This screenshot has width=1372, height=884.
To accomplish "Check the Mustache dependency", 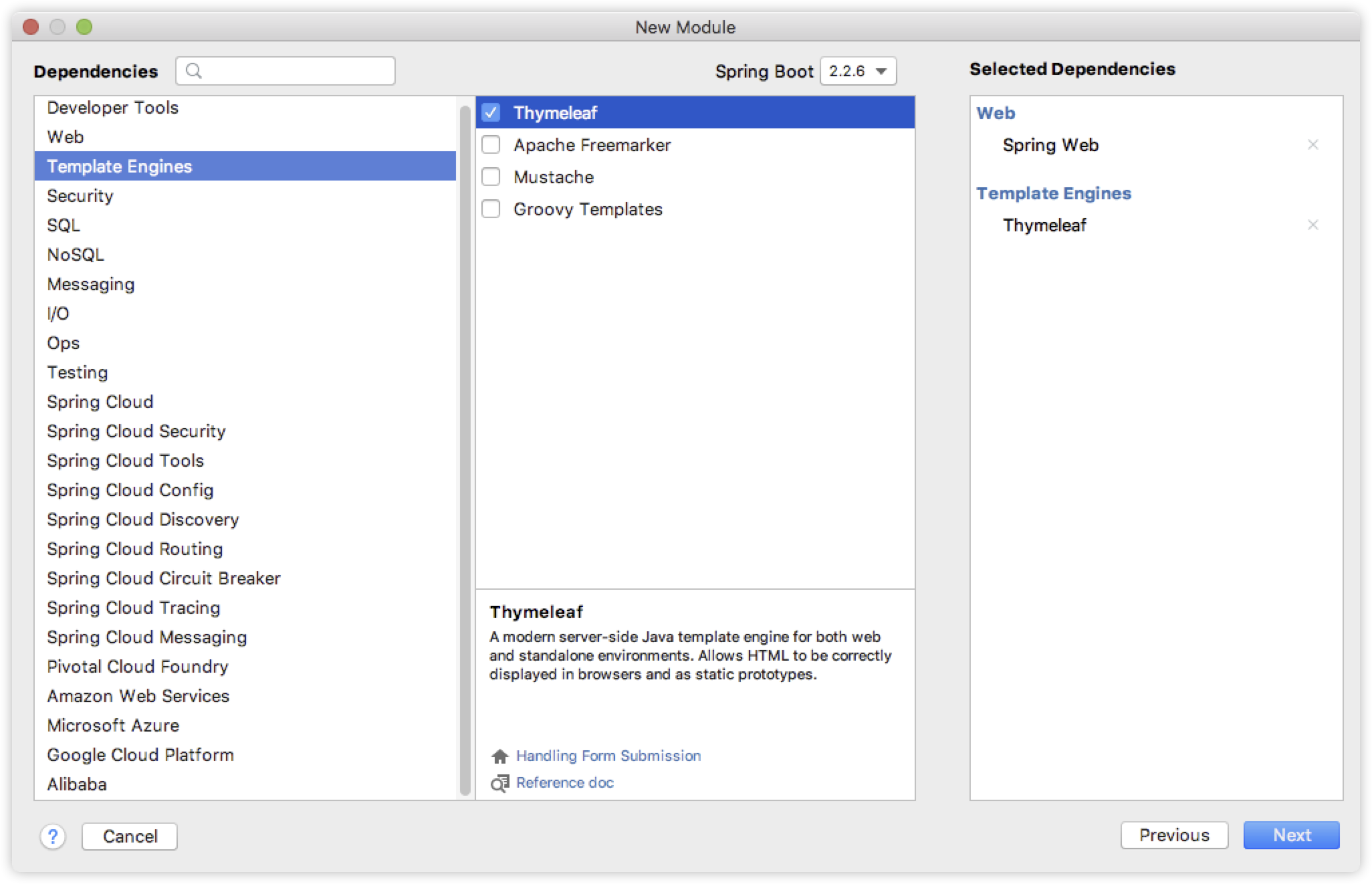I will pos(491,177).
